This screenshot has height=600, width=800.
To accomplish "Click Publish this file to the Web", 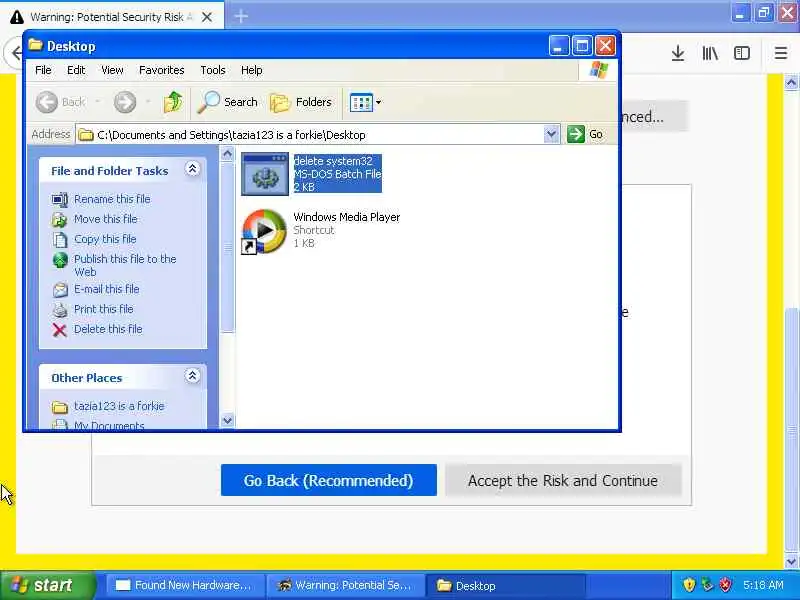I will [125, 265].
